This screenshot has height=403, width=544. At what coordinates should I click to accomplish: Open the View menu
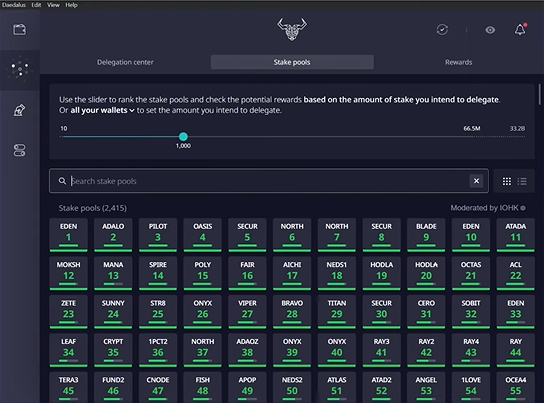click(x=53, y=5)
